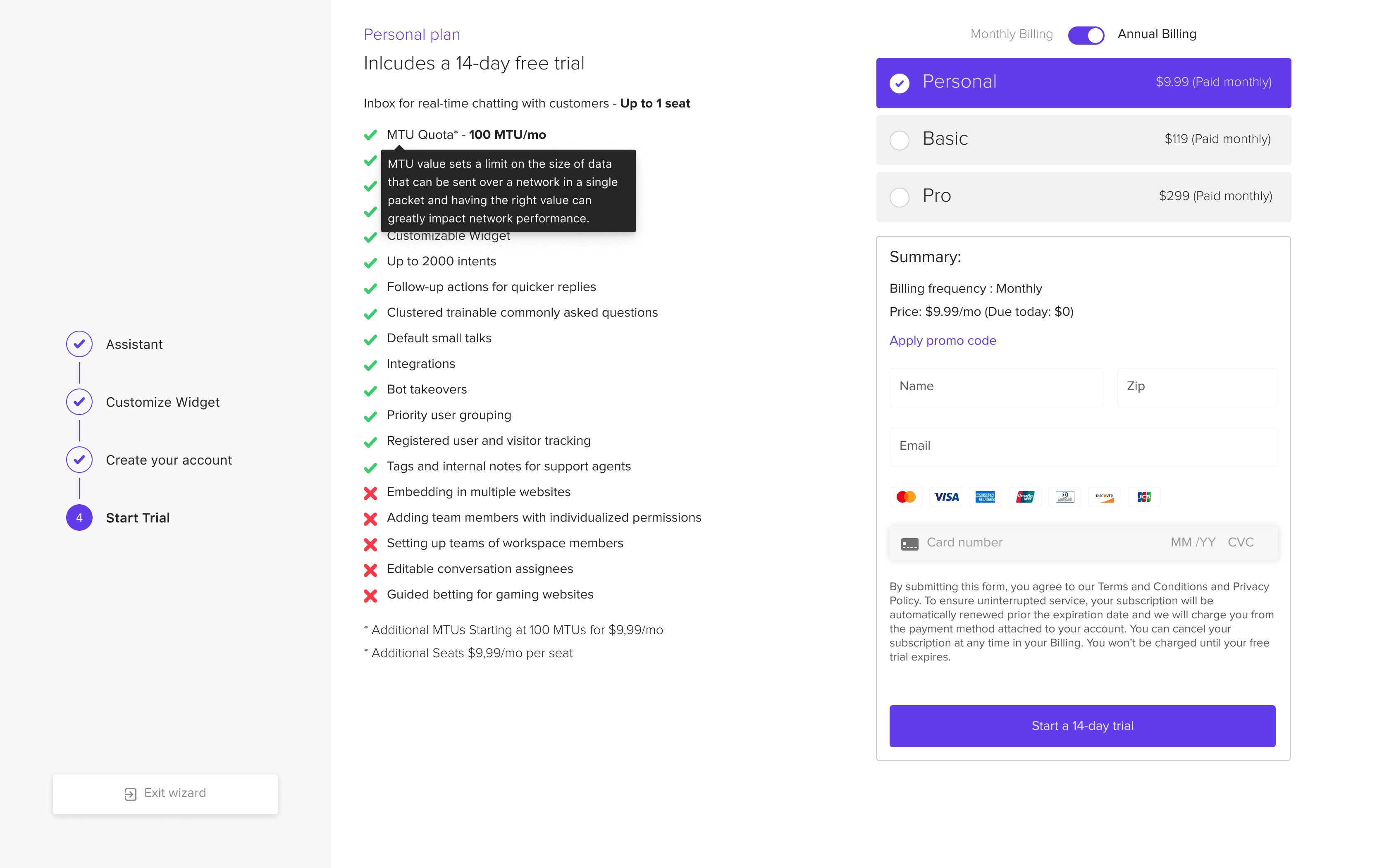Click the step 4 Start Trial circle
Viewport: 1389px width, 868px height.
pyautogui.click(x=79, y=518)
